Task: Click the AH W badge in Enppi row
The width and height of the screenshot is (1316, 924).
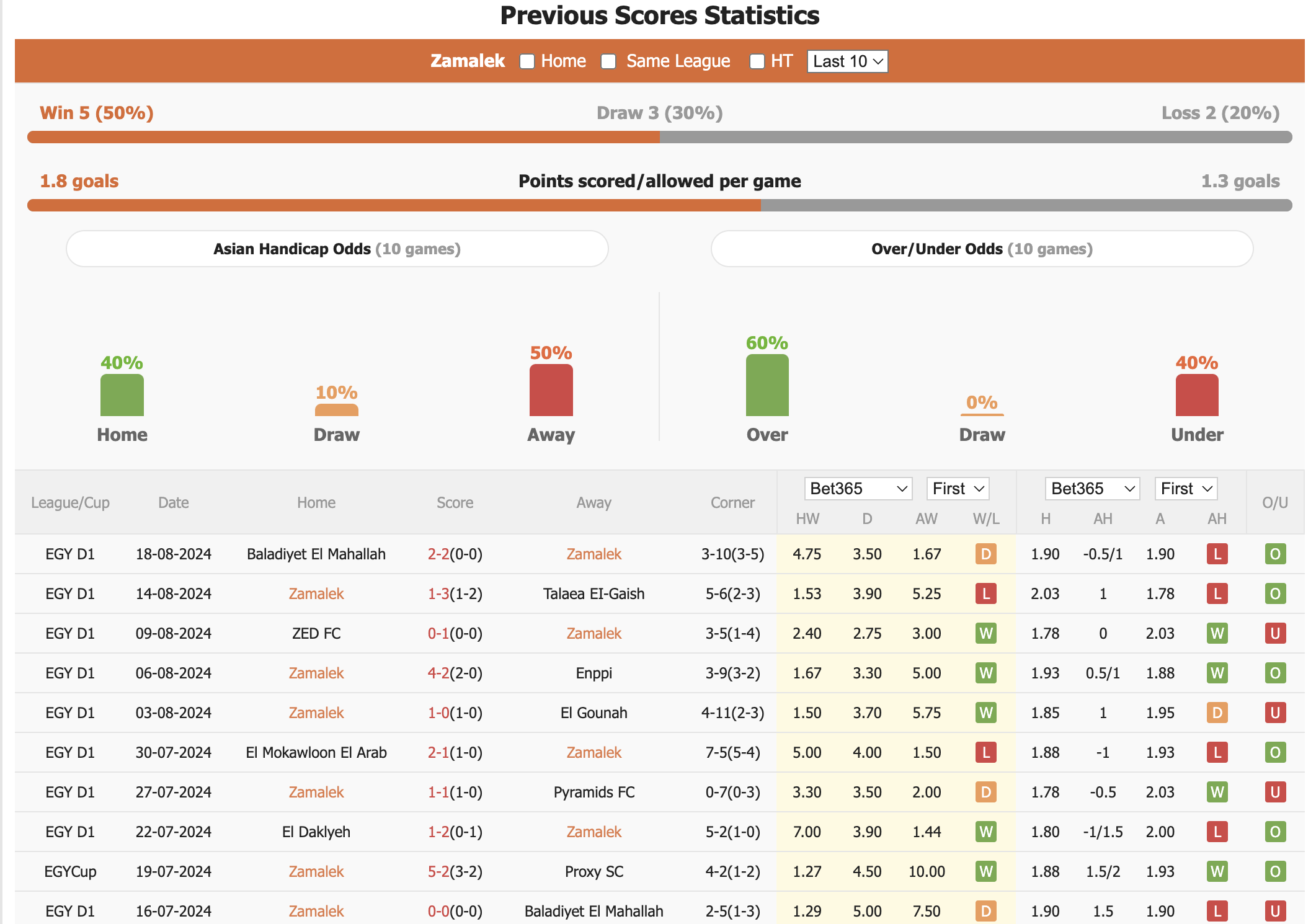Action: click(x=1217, y=673)
